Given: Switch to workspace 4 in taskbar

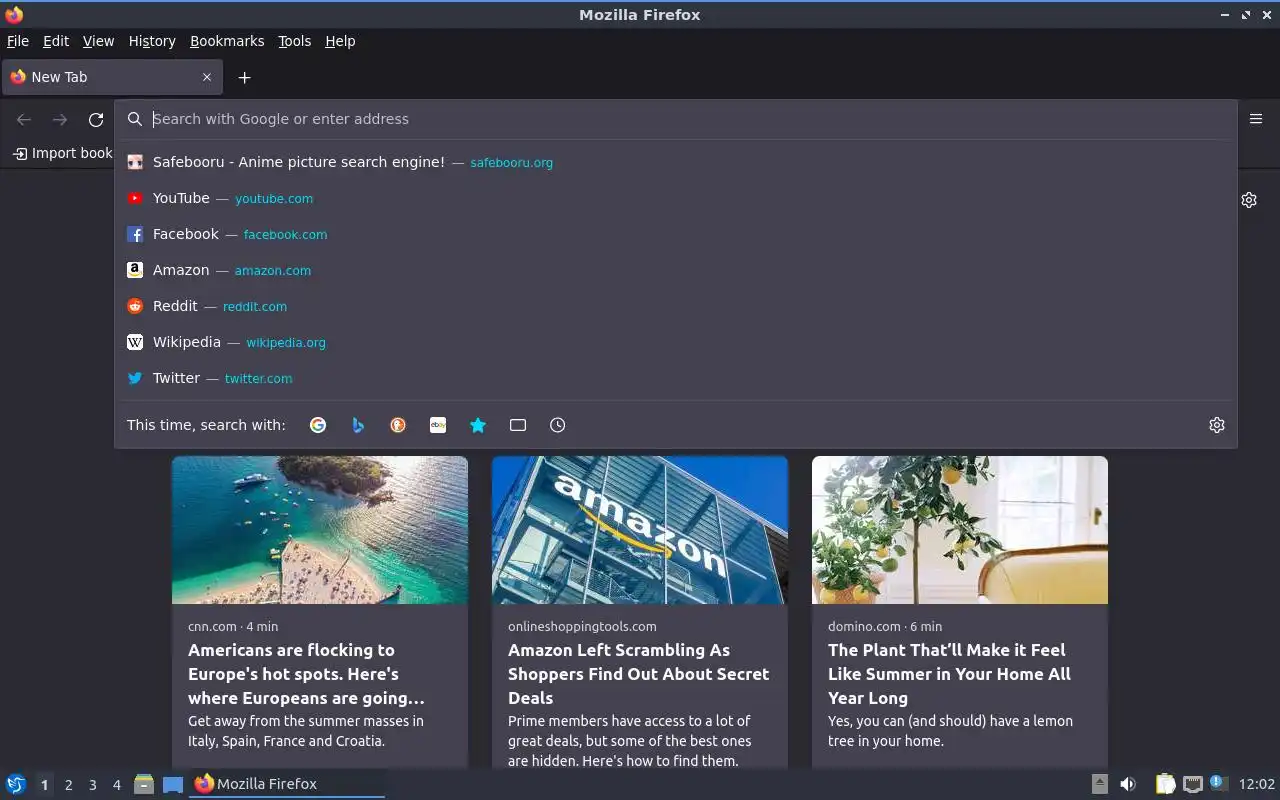Looking at the screenshot, I should tap(116, 785).
